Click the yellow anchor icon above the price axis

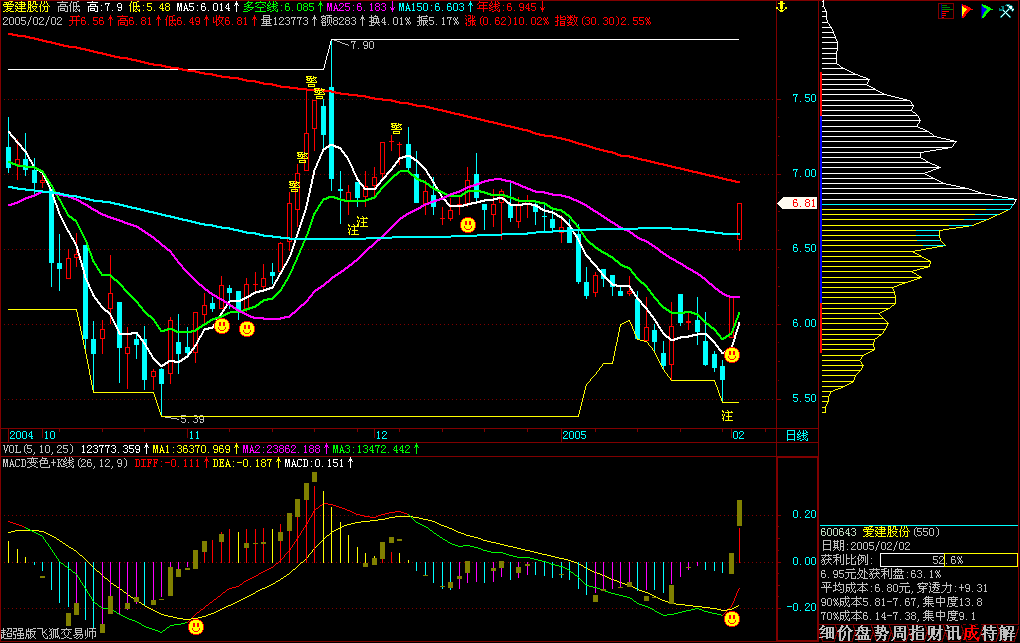pyautogui.click(x=785, y=8)
